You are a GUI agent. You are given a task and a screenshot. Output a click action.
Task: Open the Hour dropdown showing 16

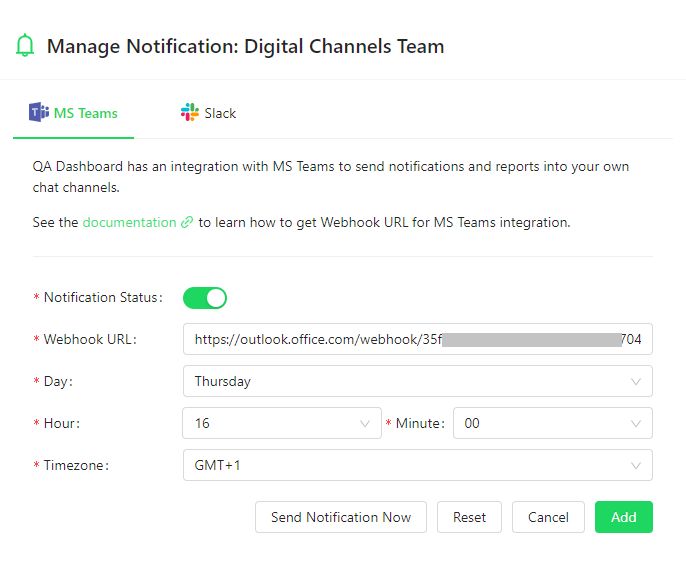282,423
